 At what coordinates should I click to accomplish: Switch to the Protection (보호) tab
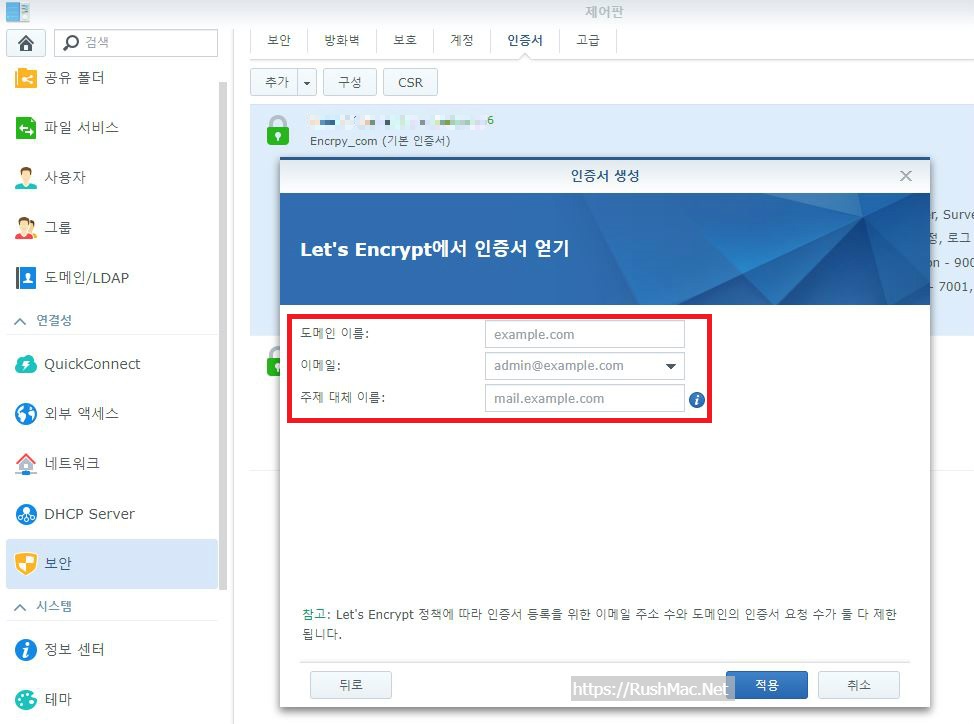[405, 40]
